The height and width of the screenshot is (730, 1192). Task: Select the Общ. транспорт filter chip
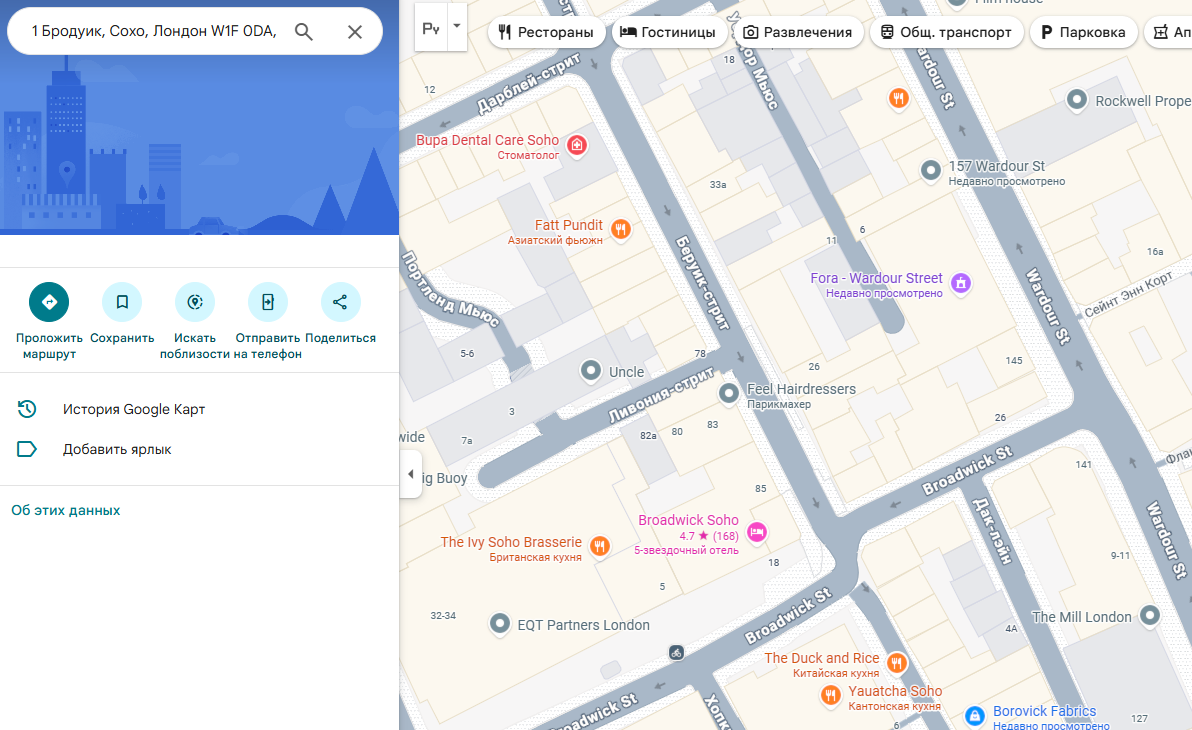(x=946, y=32)
